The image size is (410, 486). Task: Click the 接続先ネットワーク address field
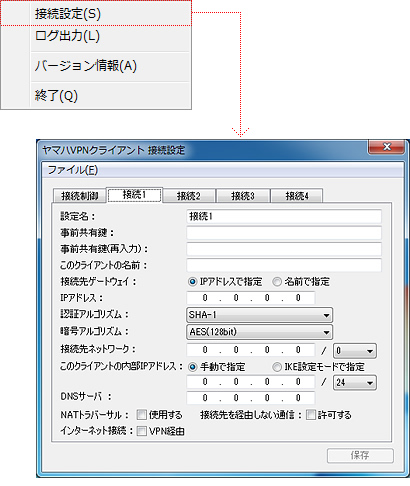click(251, 350)
